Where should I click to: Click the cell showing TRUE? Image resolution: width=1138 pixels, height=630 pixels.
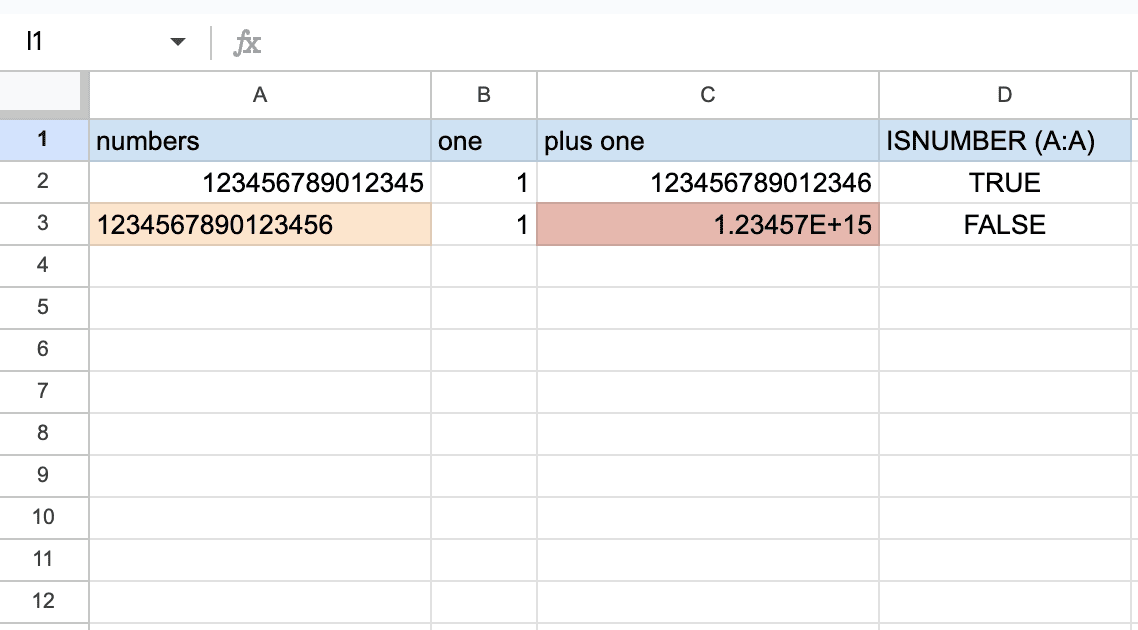pyautogui.click(x=1005, y=183)
